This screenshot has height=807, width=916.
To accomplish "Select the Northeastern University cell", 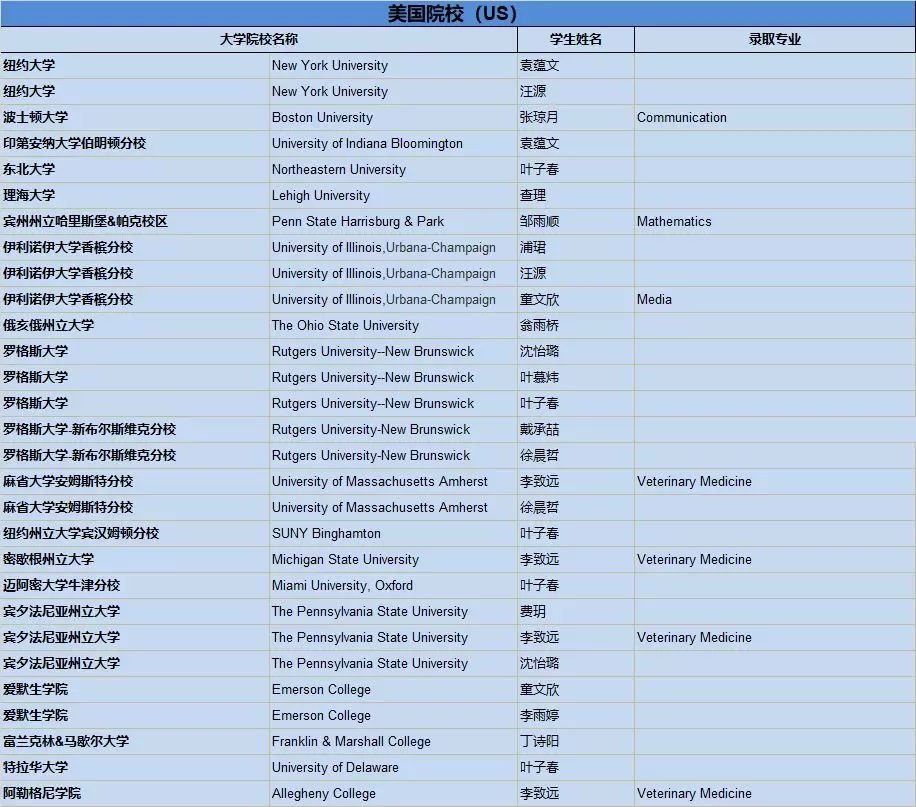I will click(393, 169).
